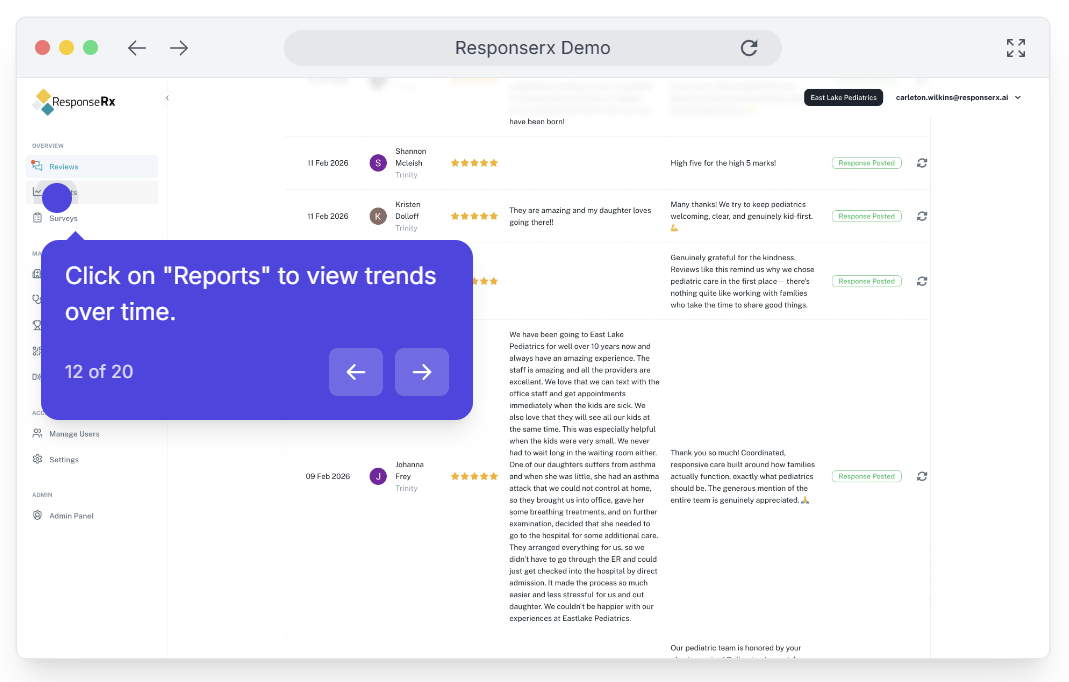Click Johanna Frey's long review text
Screen dimensions: 1069x682
coord(584,476)
